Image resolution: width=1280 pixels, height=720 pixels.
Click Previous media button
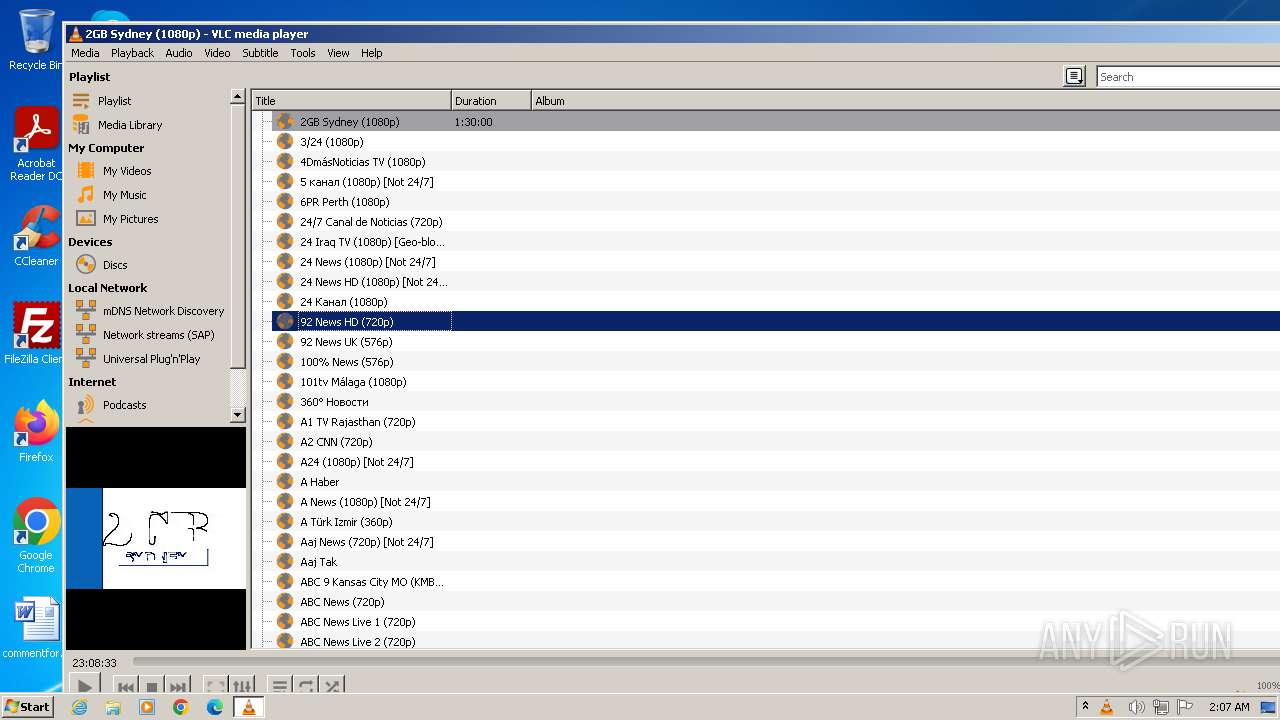(126, 686)
